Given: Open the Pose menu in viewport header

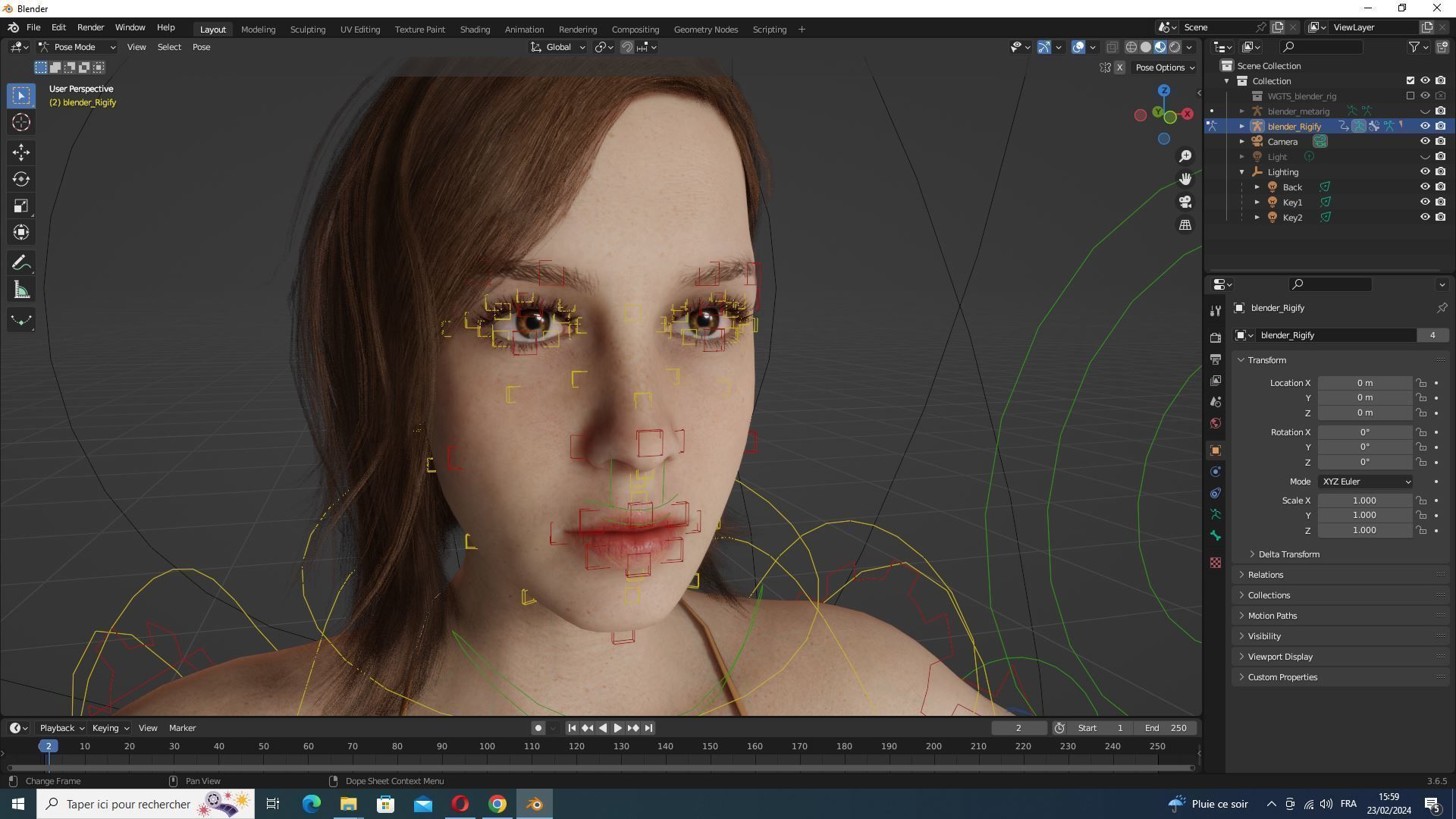Looking at the screenshot, I should pyautogui.click(x=201, y=47).
